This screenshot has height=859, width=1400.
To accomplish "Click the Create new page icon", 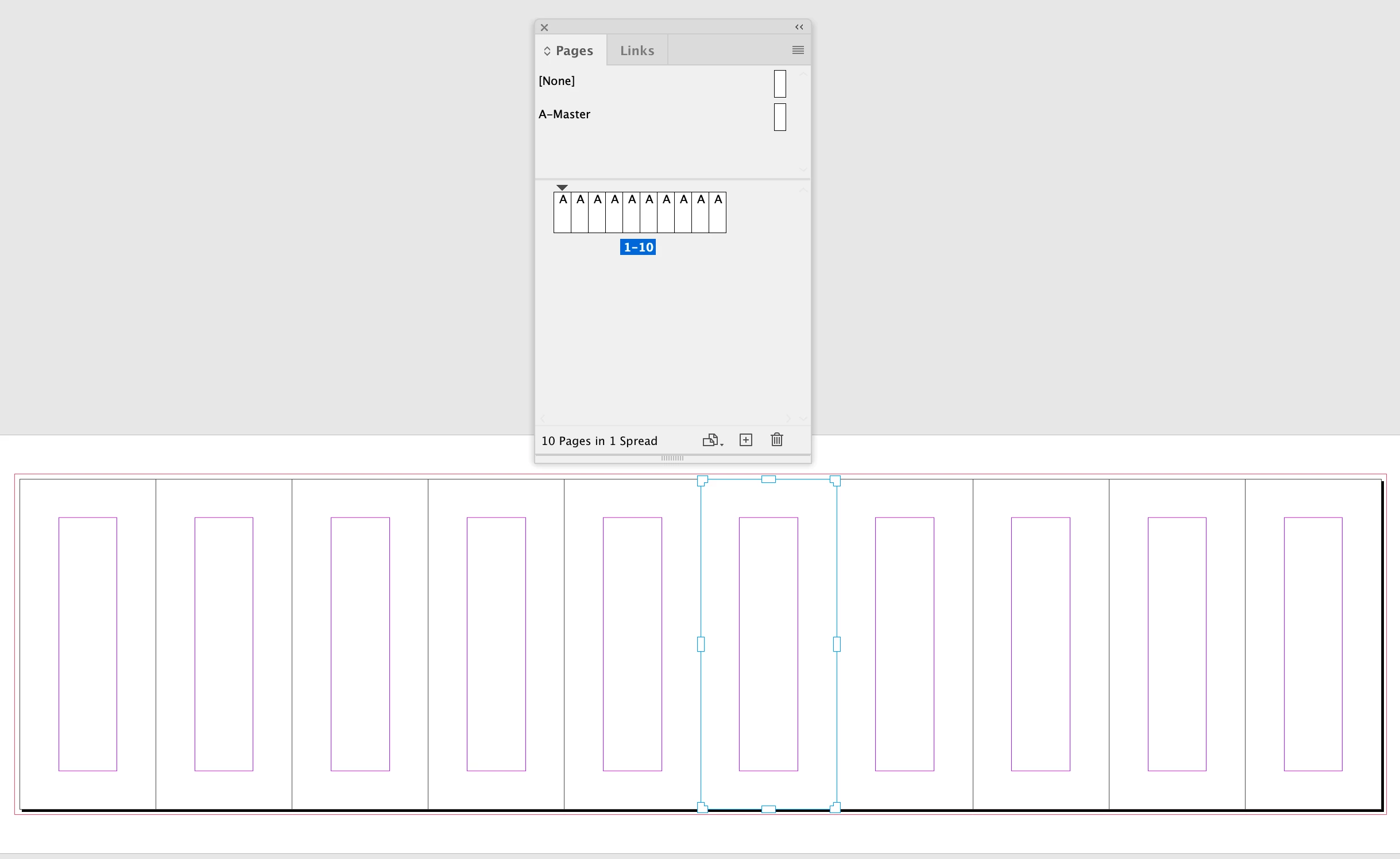I will click(x=745, y=440).
